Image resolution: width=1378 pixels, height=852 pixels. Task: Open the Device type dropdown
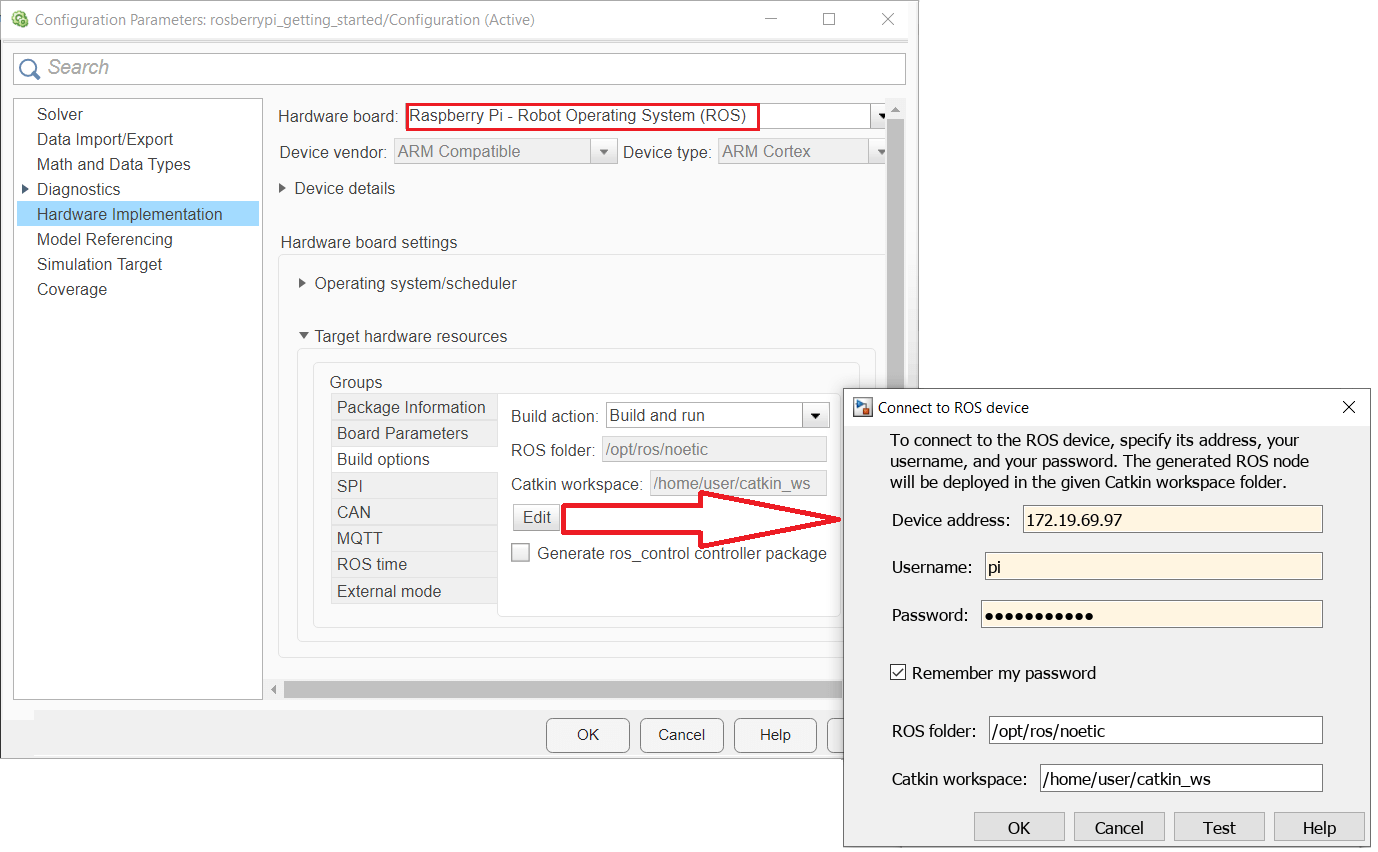click(x=879, y=152)
